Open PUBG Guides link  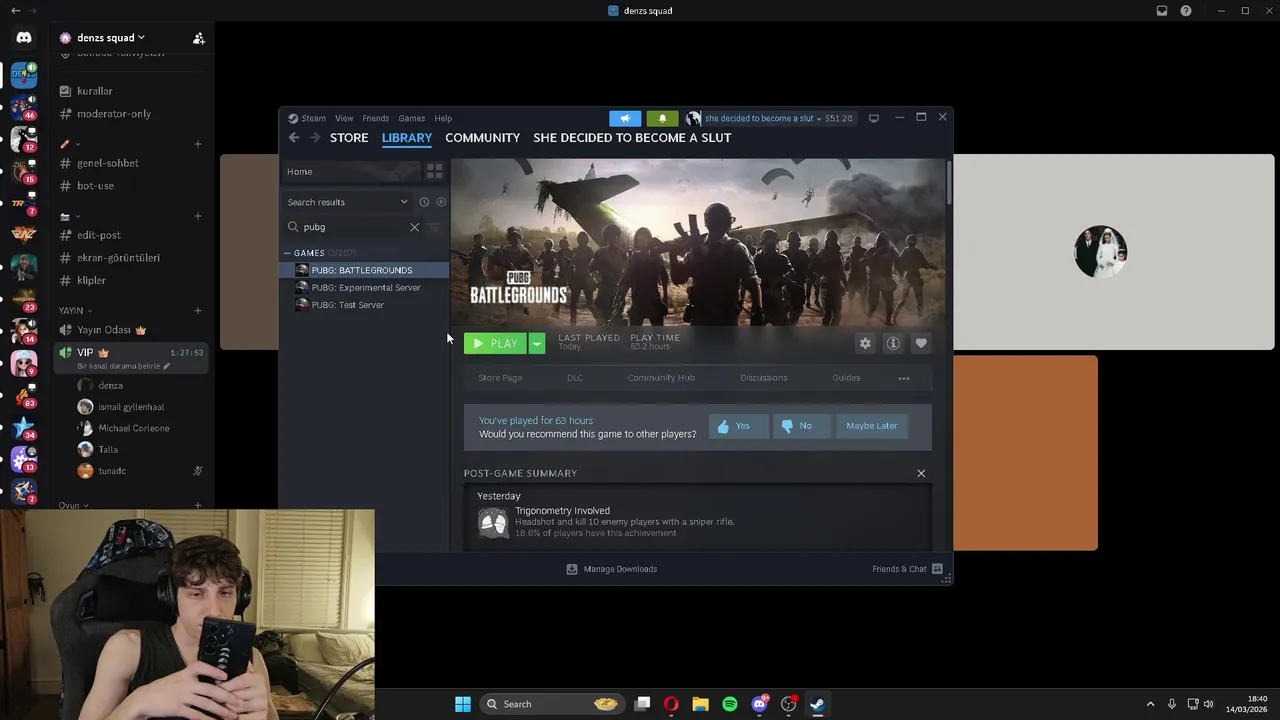coord(846,378)
